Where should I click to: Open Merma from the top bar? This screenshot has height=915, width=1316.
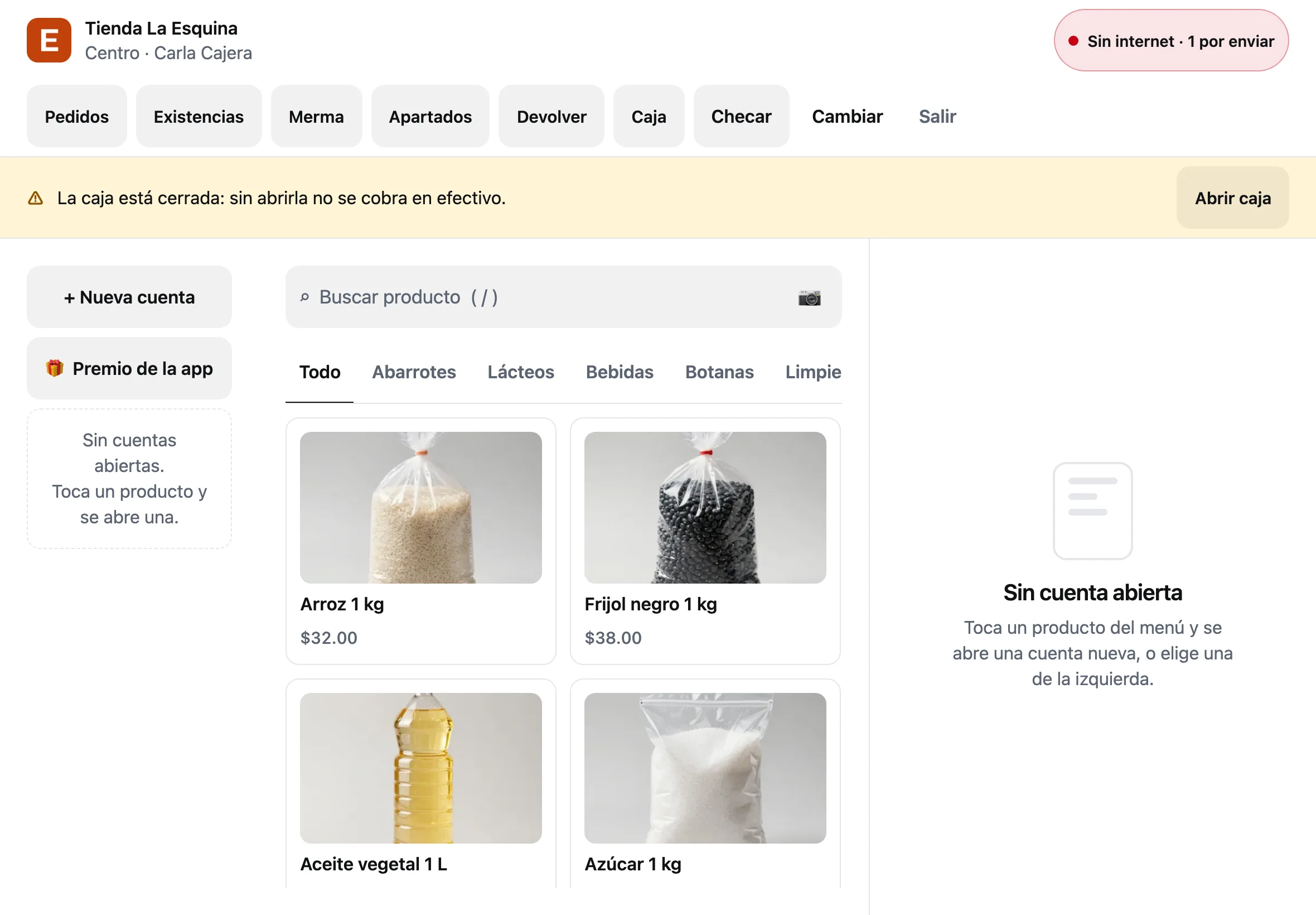pyautogui.click(x=316, y=117)
